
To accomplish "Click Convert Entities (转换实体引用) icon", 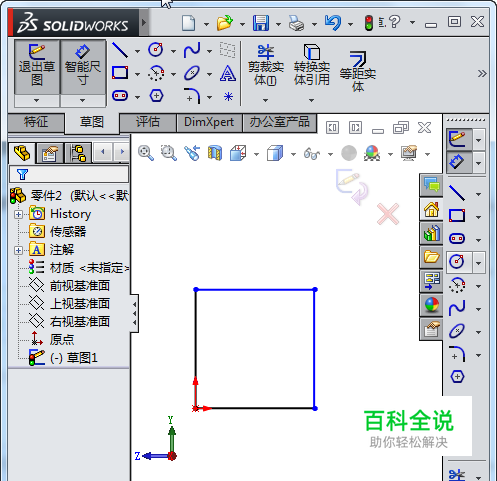I will [312, 65].
